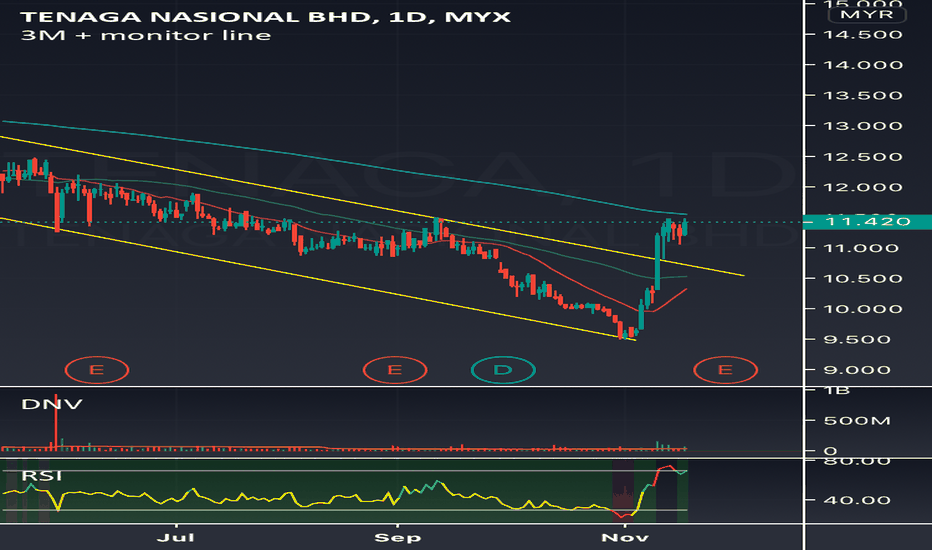Click the 9.500 price axis label
The image size is (932, 550).
(x=857, y=340)
